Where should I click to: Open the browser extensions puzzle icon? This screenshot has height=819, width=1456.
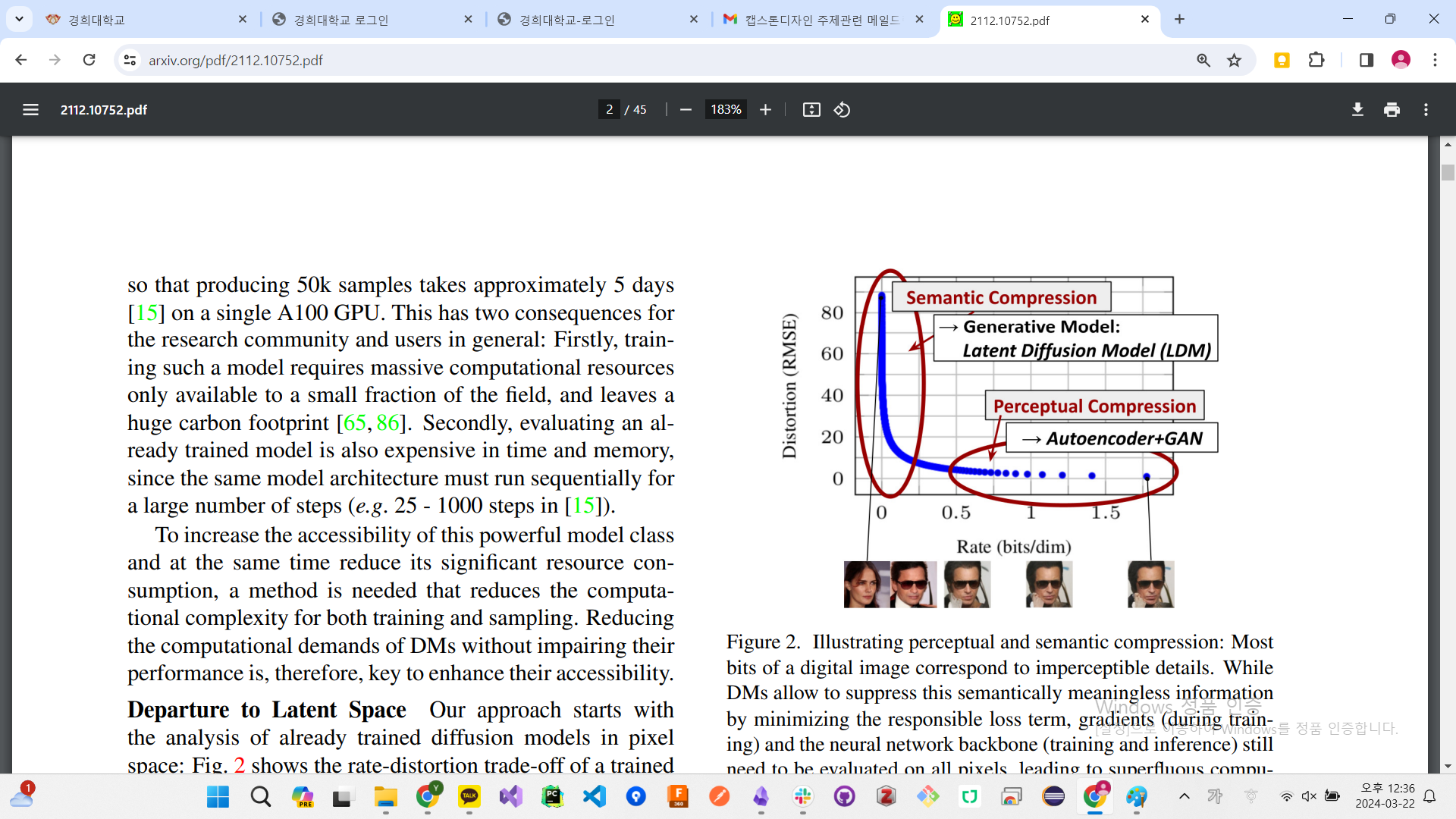click(1316, 60)
